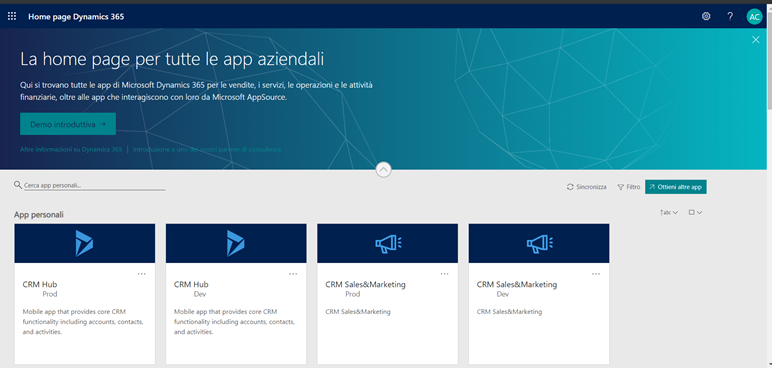Open the CRM Hub Prod Dynamics icon

pos(84,243)
